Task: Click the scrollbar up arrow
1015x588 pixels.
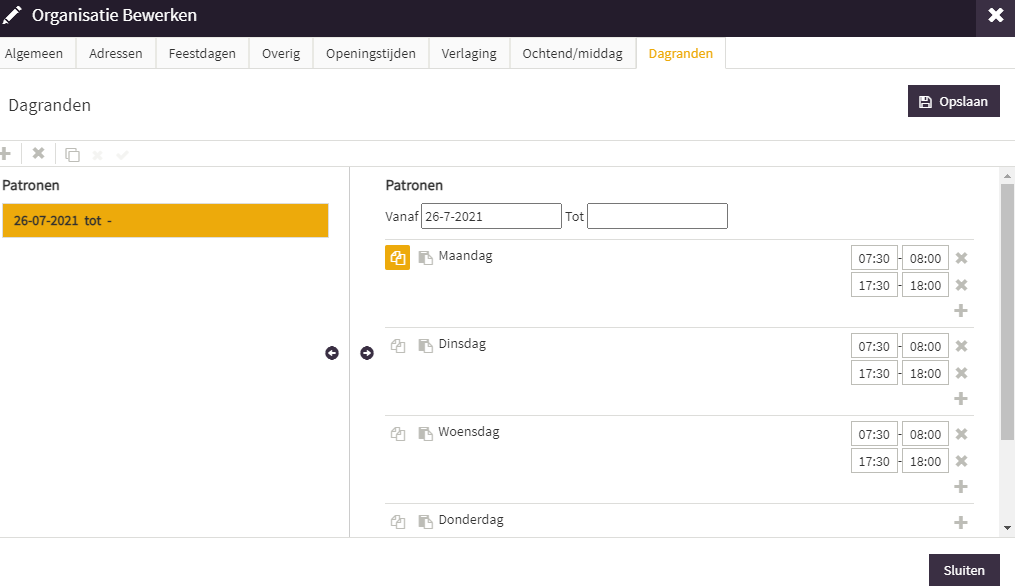Action: [x=1007, y=175]
